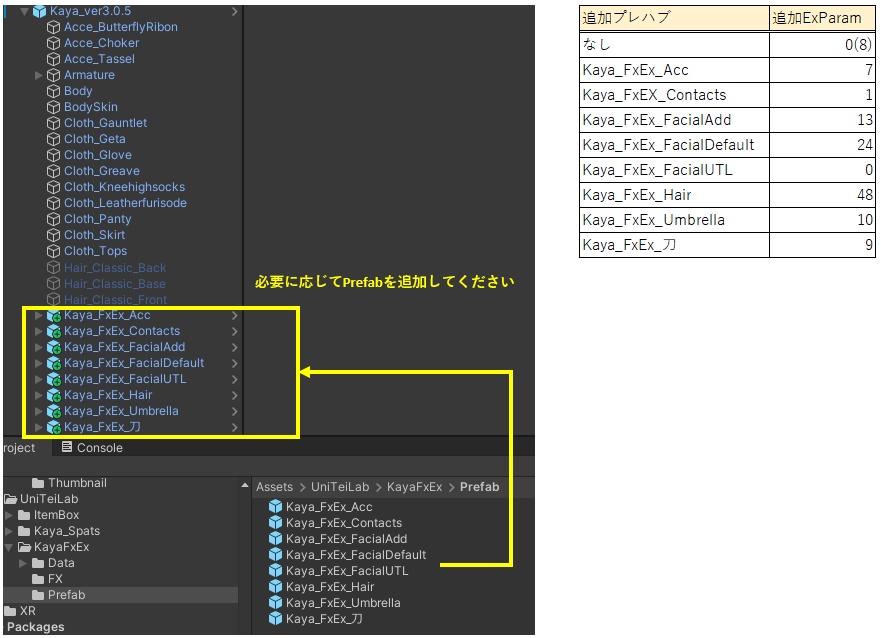The height and width of the screenshot is (638, 881).
Task: Switch to the Console tab
Action: pyautogui.click(x=92, y=448)
